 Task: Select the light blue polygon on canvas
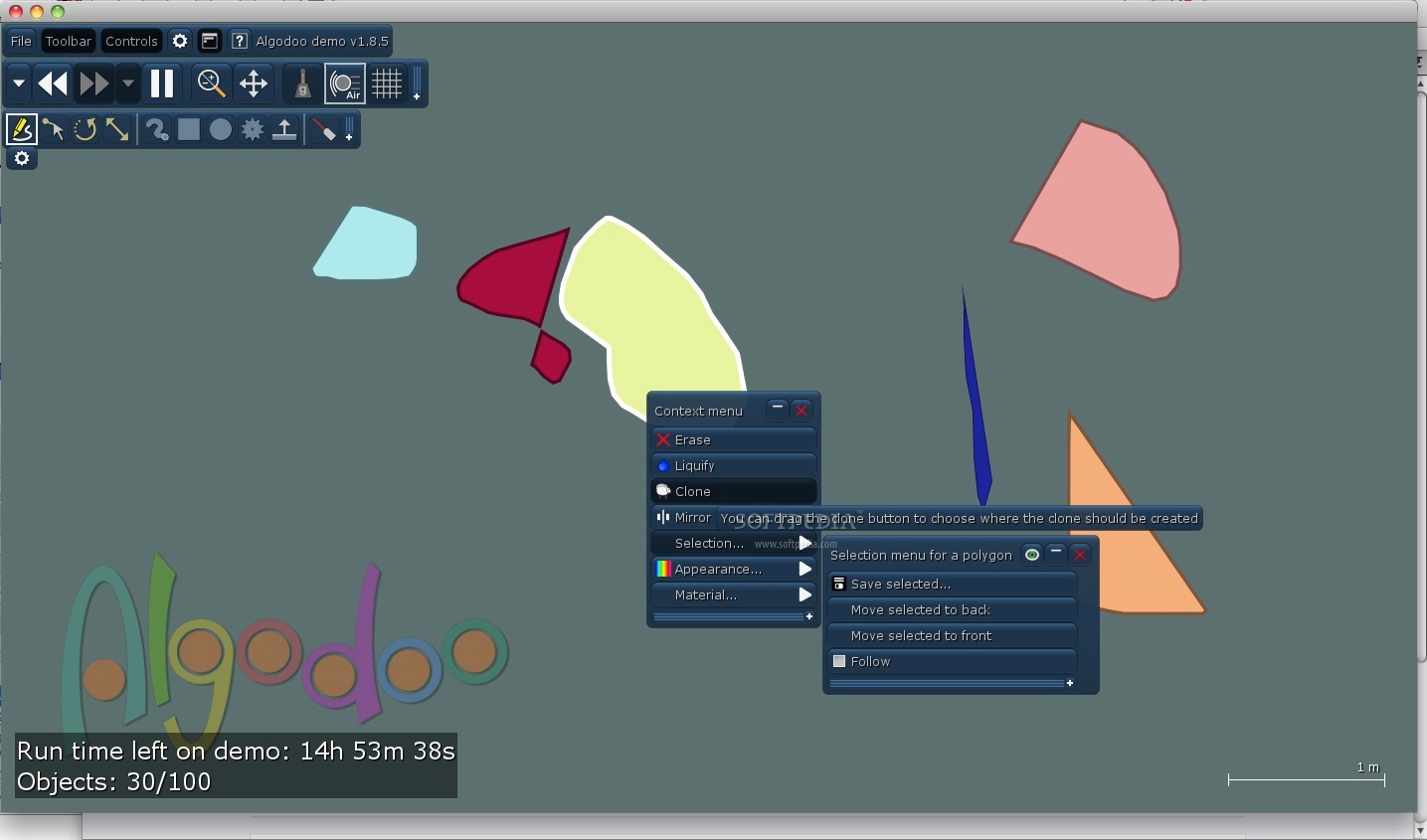point(366,245)
